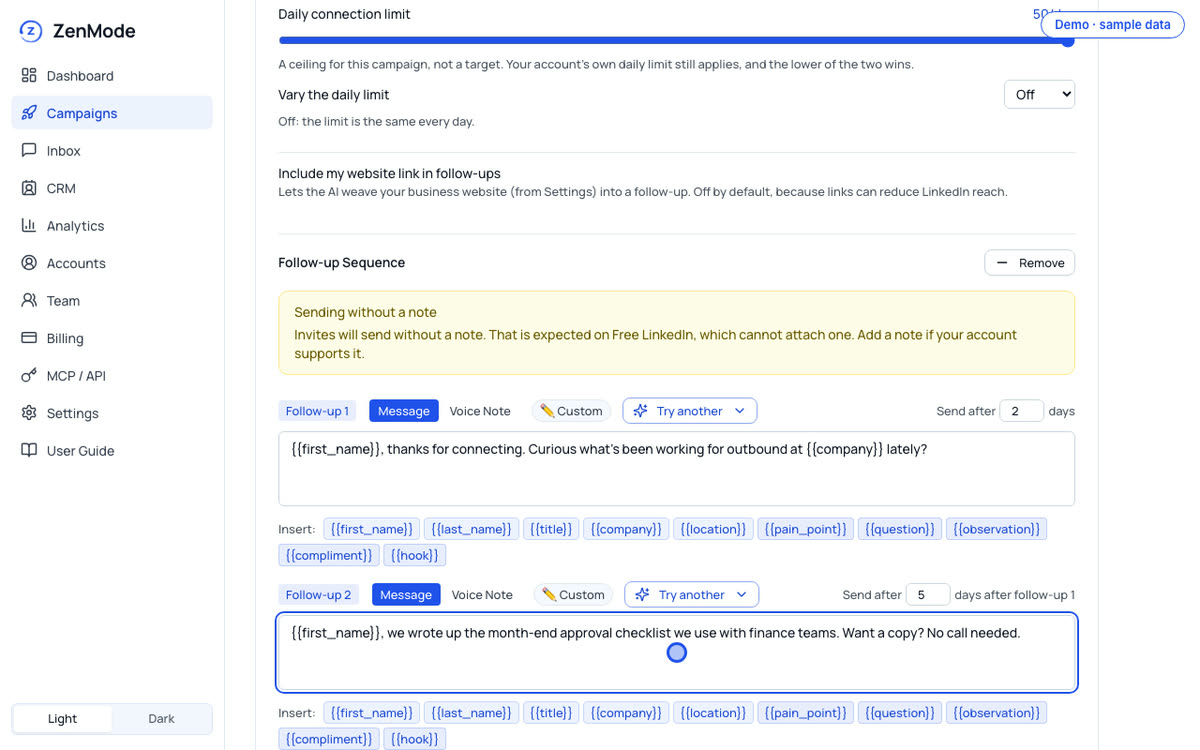Viewport: 1200px width, 750px height.
Task: Click the Daily connection limit slider handle
Action: [1068, 41]
